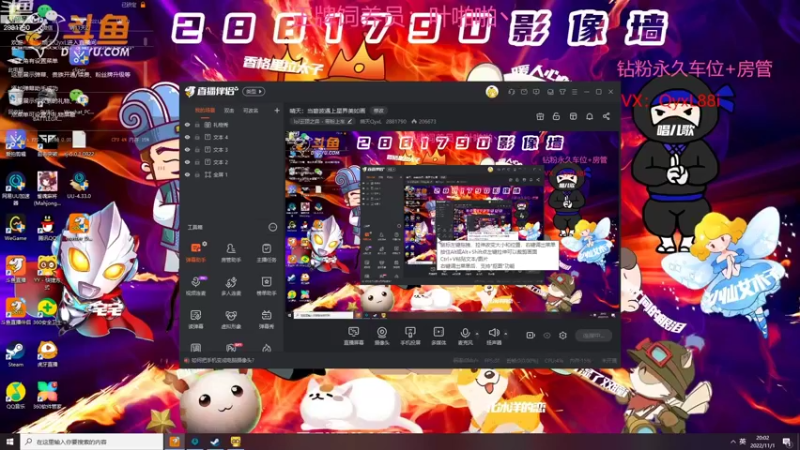Switch to the 我的场景 tab
800x450 pixels.
point(205,110)
